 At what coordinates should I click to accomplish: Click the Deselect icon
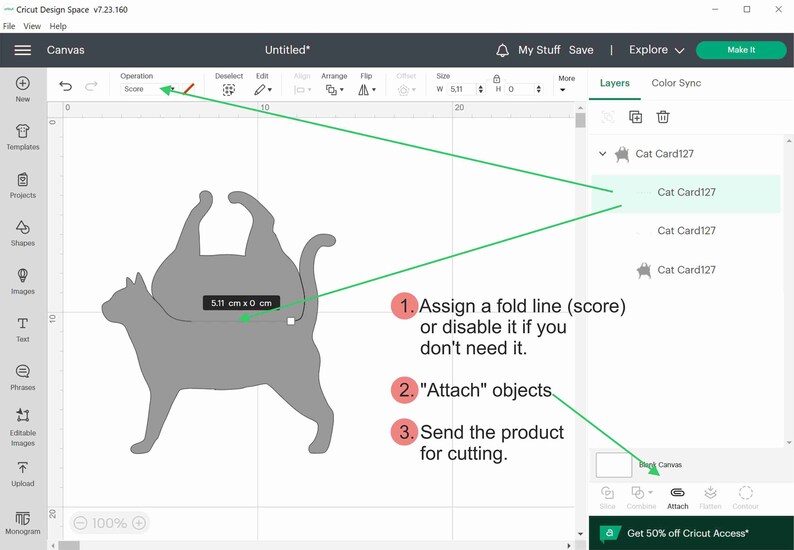229,90
